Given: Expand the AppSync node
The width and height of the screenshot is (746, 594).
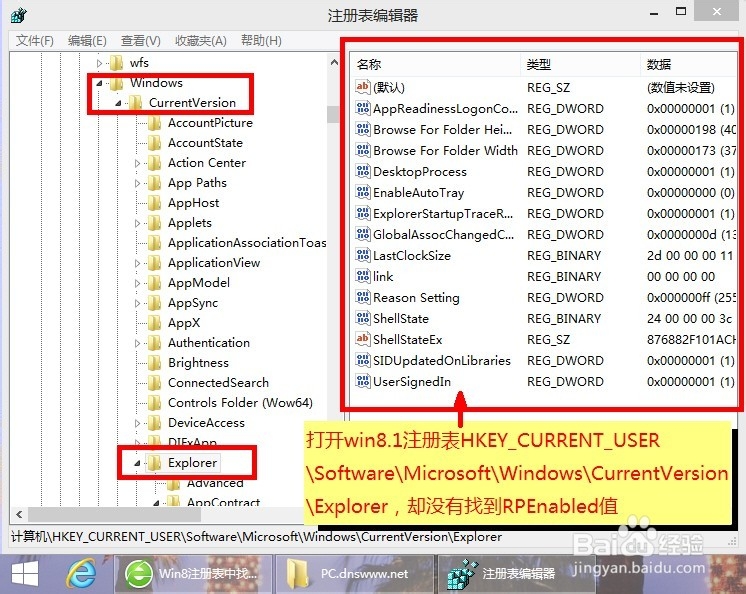Looking at the screenshot, I should [137, 303].
